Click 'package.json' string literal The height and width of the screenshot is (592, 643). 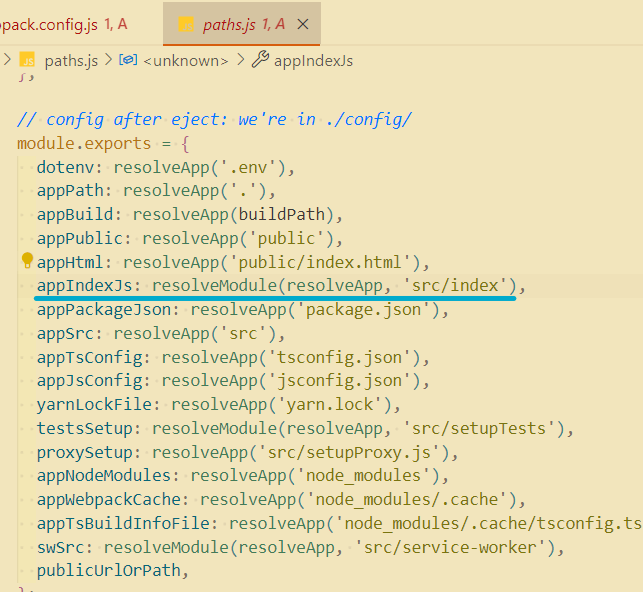[363, 310]
